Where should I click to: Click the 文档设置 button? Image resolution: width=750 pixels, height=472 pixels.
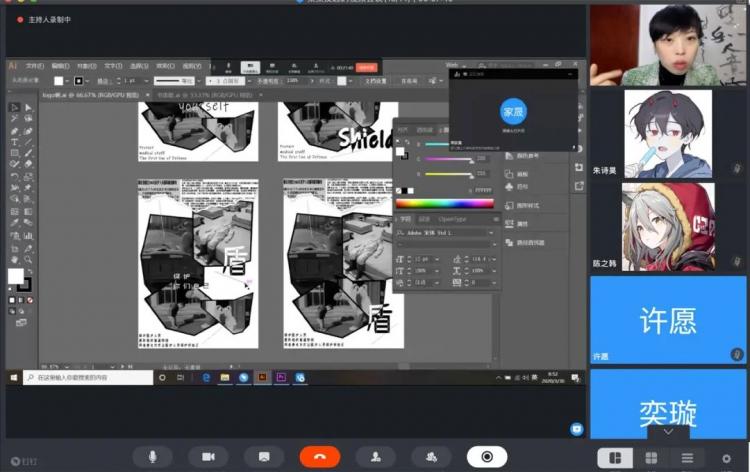[376, 81]
